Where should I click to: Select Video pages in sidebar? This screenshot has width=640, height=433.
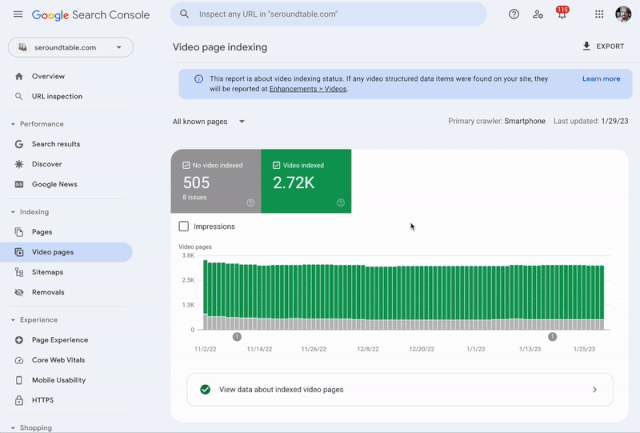(x=66, y=252)
